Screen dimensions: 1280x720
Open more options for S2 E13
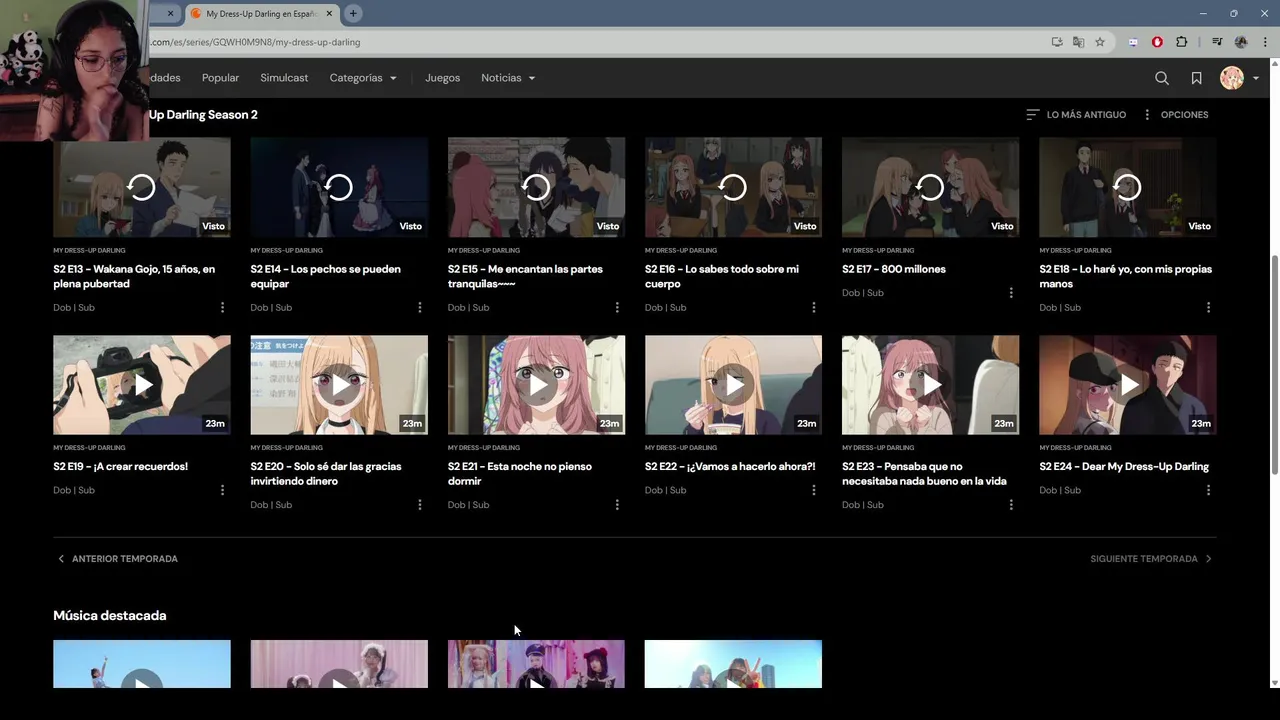(x=222, y=308)
